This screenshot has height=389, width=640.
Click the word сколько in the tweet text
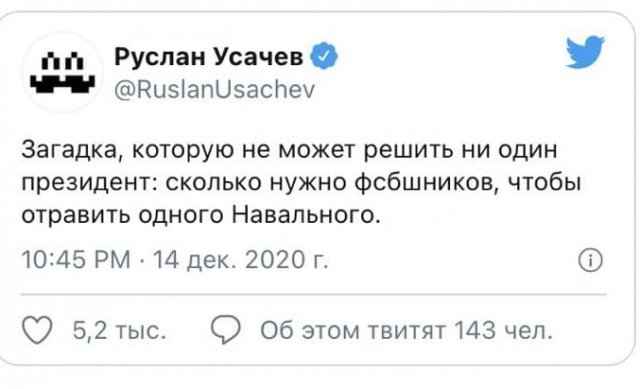click(x=214, y=183)
